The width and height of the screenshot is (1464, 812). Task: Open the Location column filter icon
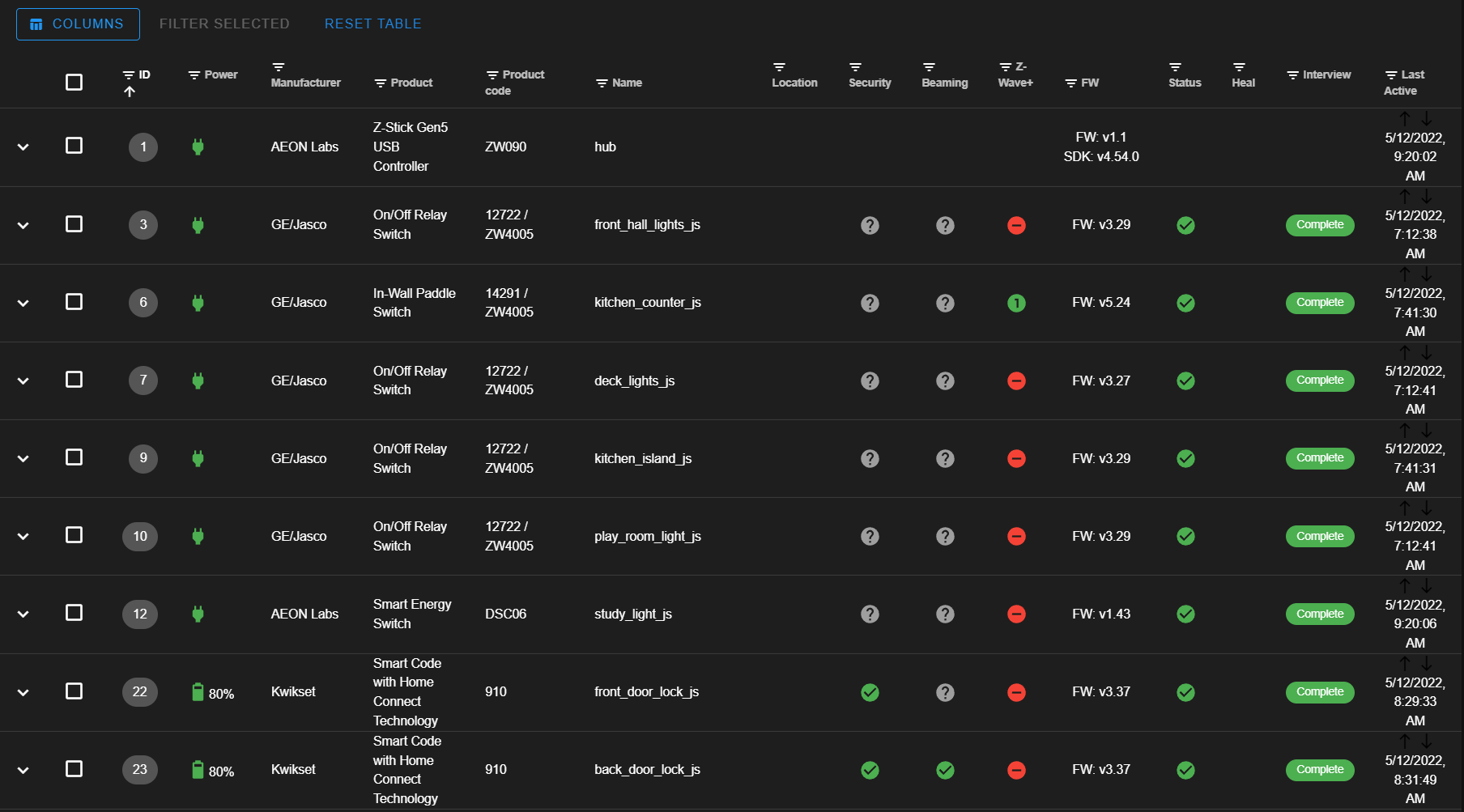779,67
